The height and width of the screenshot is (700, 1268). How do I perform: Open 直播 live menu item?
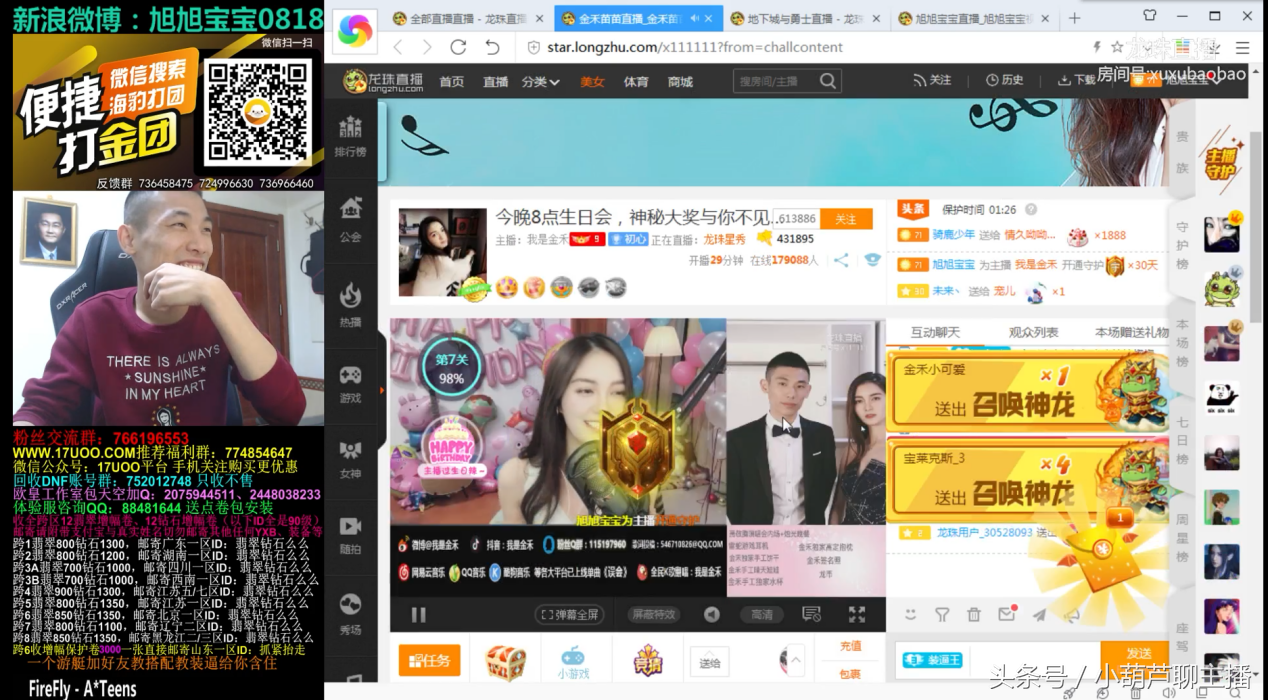click(x=496, y=81)
